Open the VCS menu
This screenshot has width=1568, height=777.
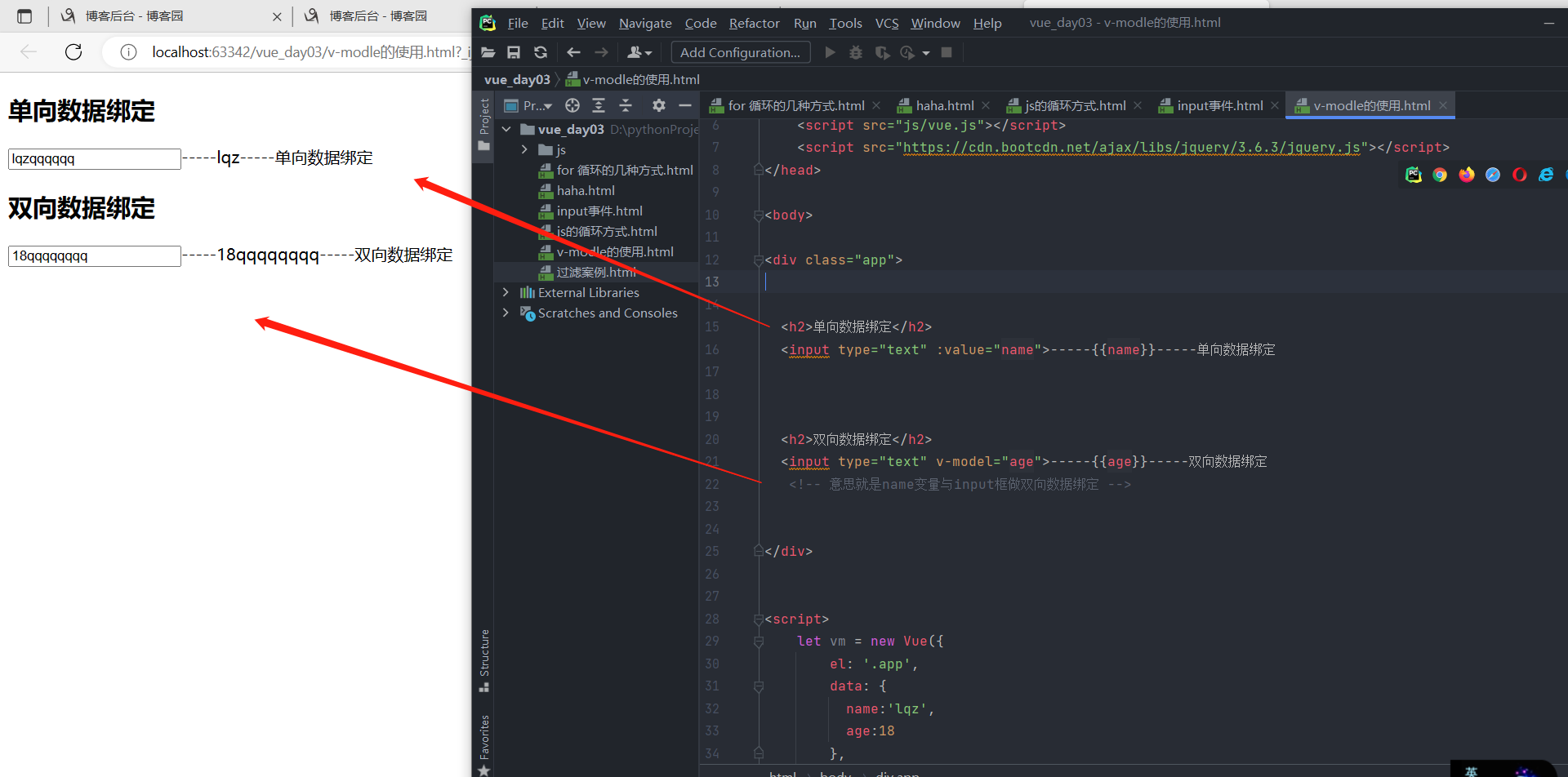click(x=887, y=23)
